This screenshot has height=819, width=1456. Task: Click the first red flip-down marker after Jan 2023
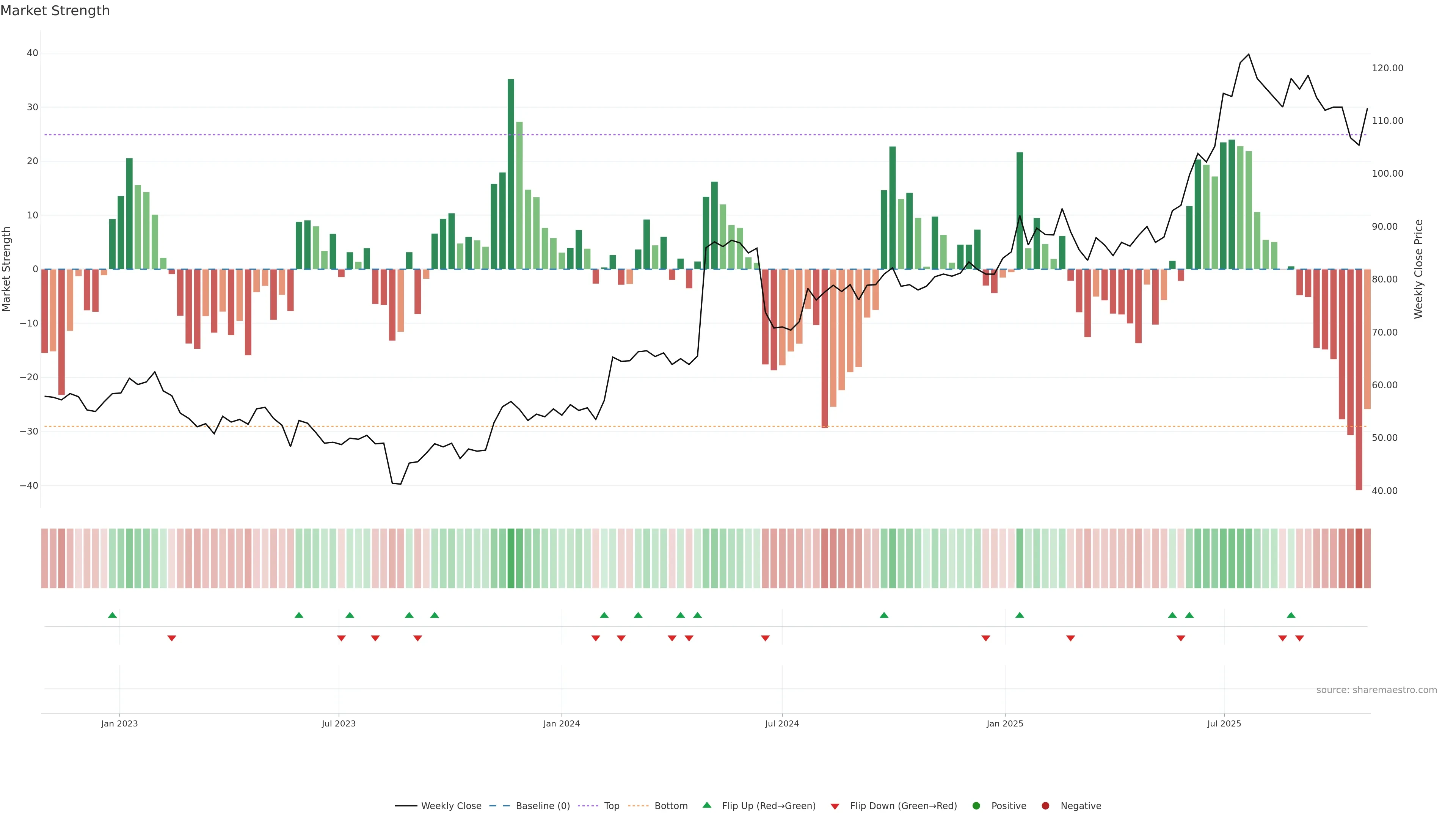coord(172,638)
